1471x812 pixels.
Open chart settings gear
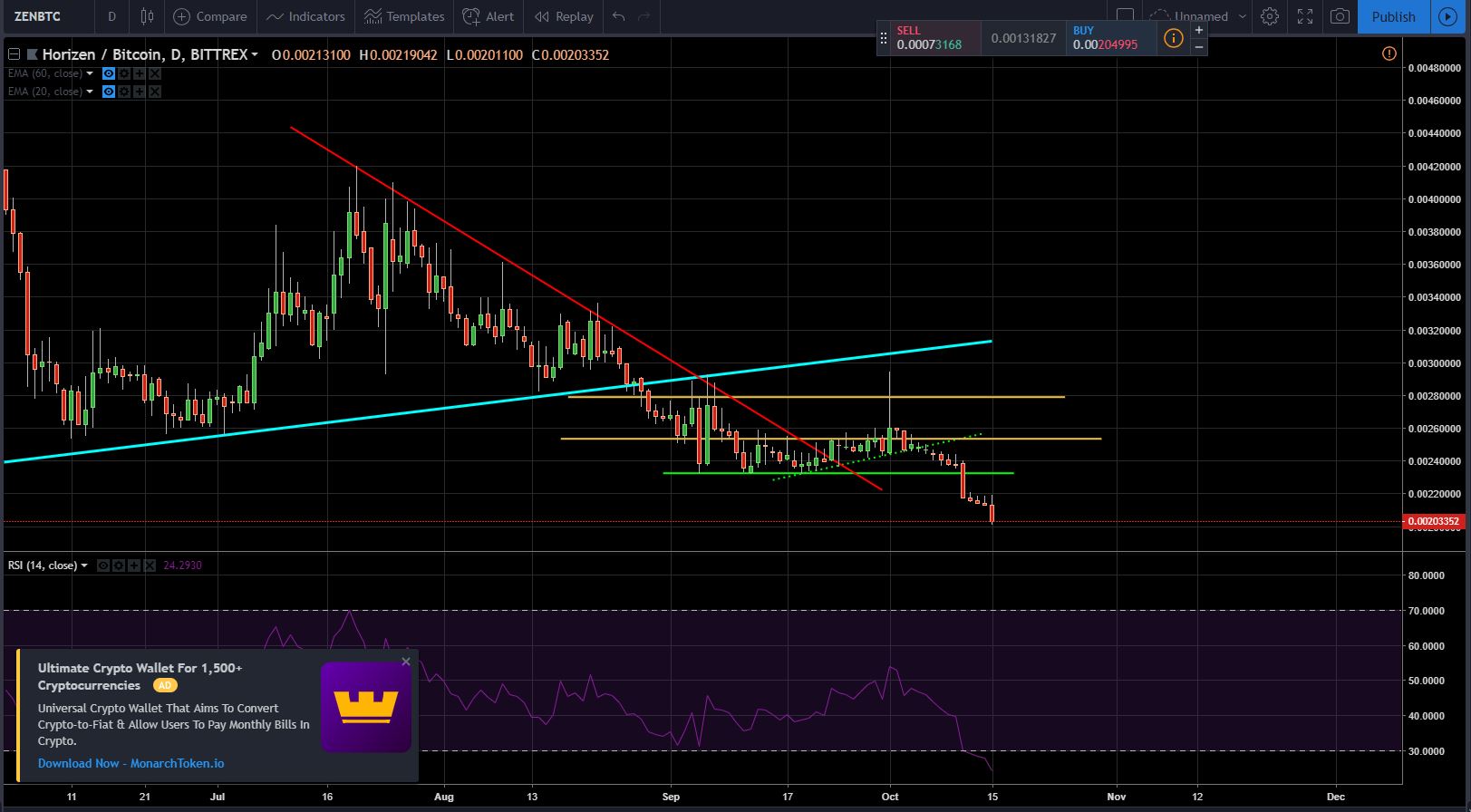1270,16
